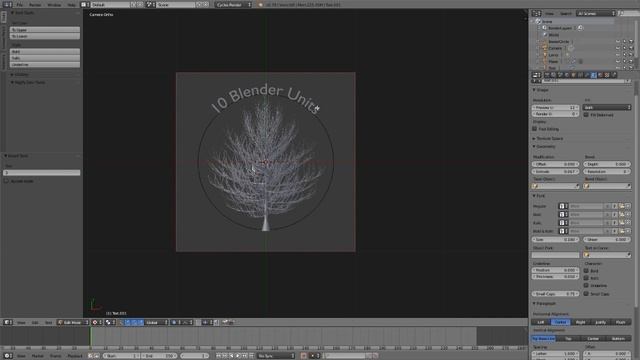640x360 pixels.
Task: Open properties editor type selector icon
Action: pyautogui.click(x=536, y=75)
